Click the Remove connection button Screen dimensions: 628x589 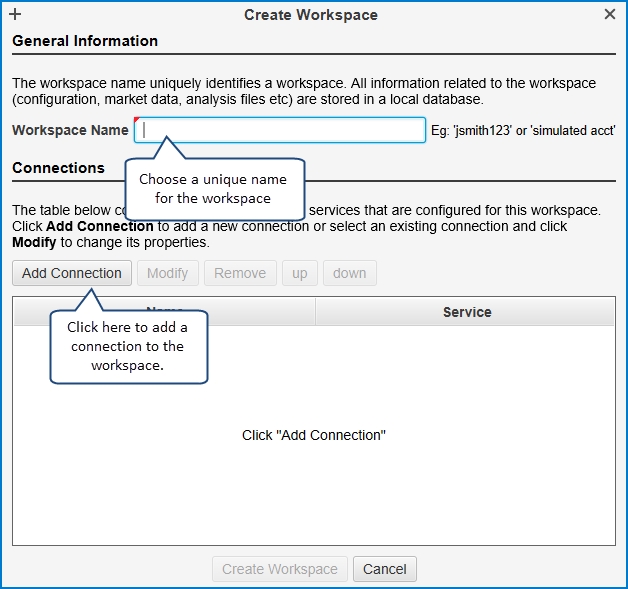[240, 273]
